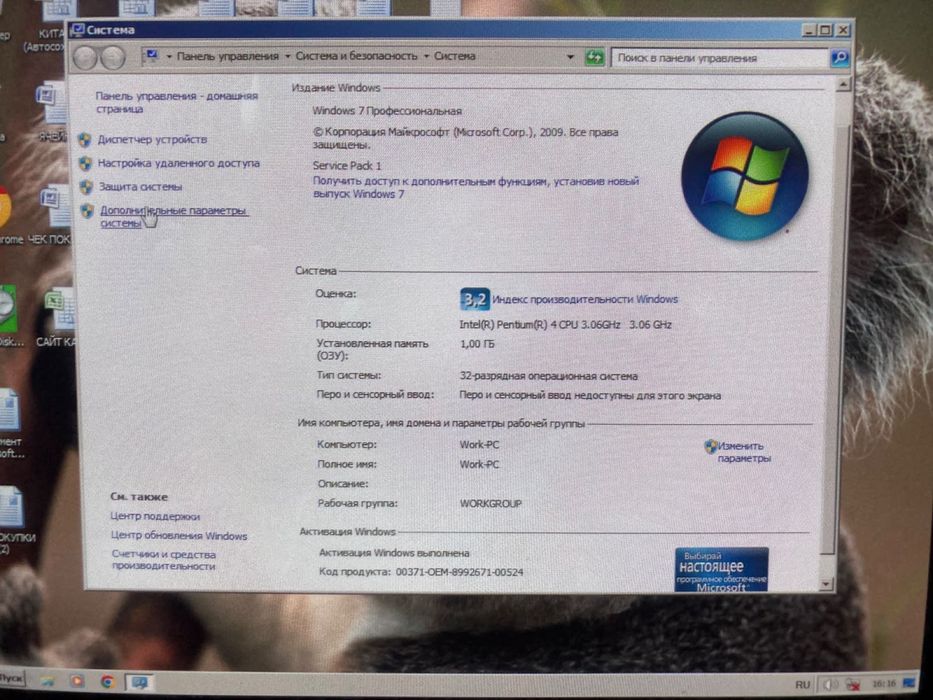Expand the dropdown arrow before Панель управления breadcrumb

coord(169,57)
